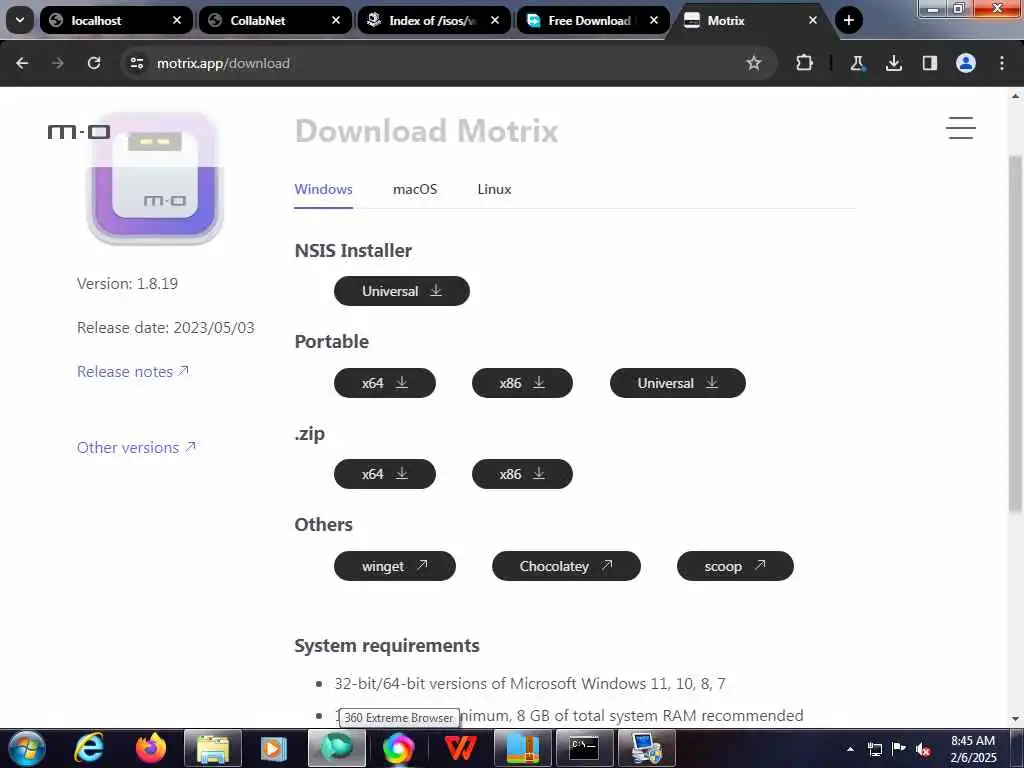Click the Motrix app icon image

[155, 178]
